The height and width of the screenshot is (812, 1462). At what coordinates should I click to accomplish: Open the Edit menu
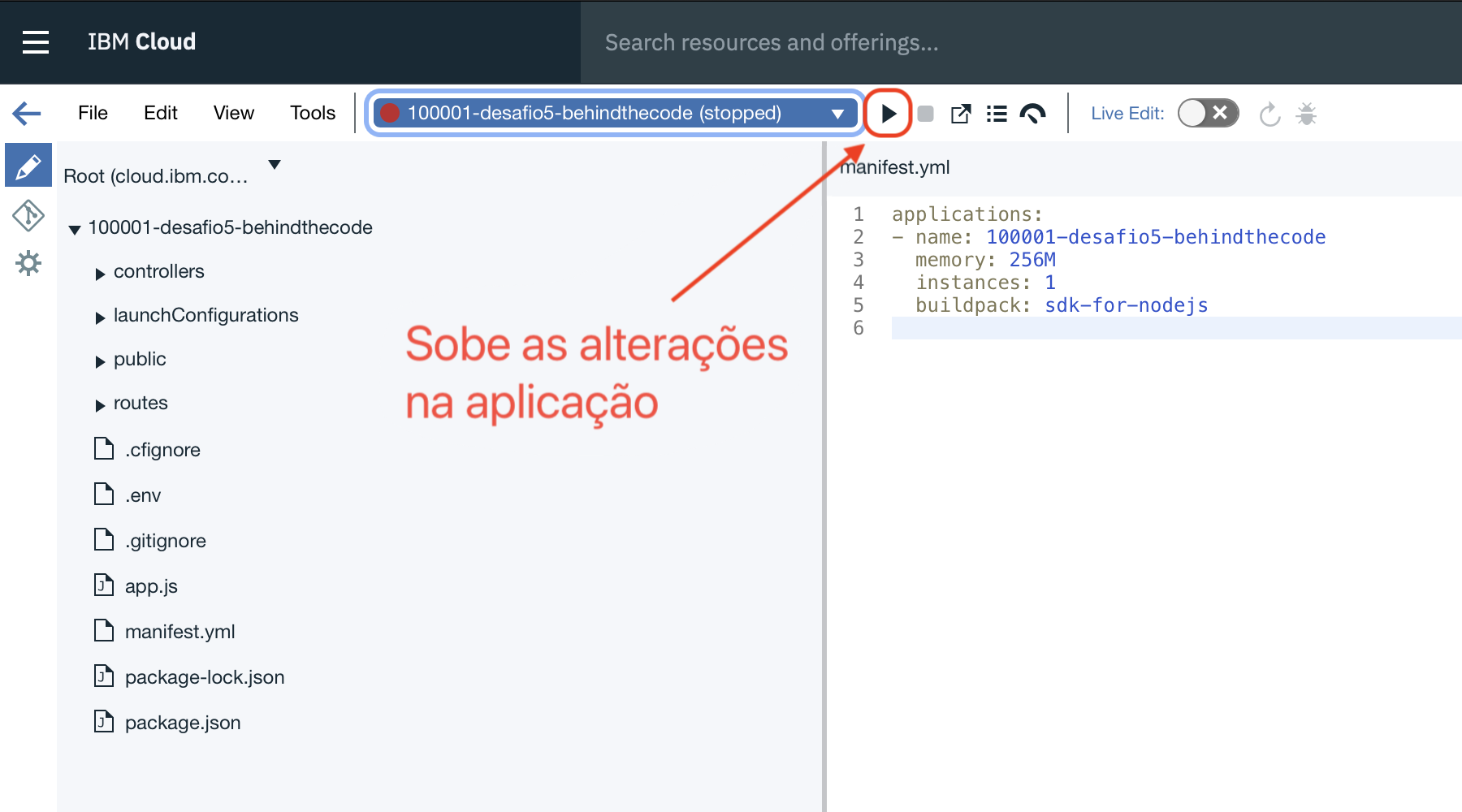click(161, 113)
